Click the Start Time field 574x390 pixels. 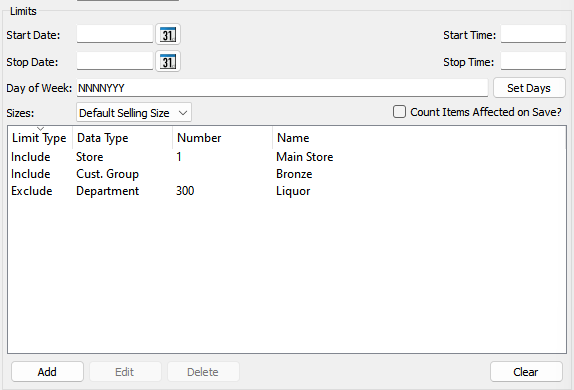(x=533, y=34)
